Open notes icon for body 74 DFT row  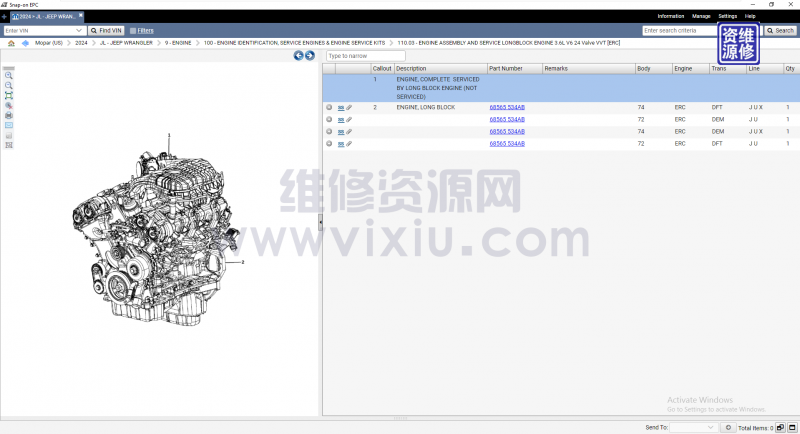click(x=341, y=108)
